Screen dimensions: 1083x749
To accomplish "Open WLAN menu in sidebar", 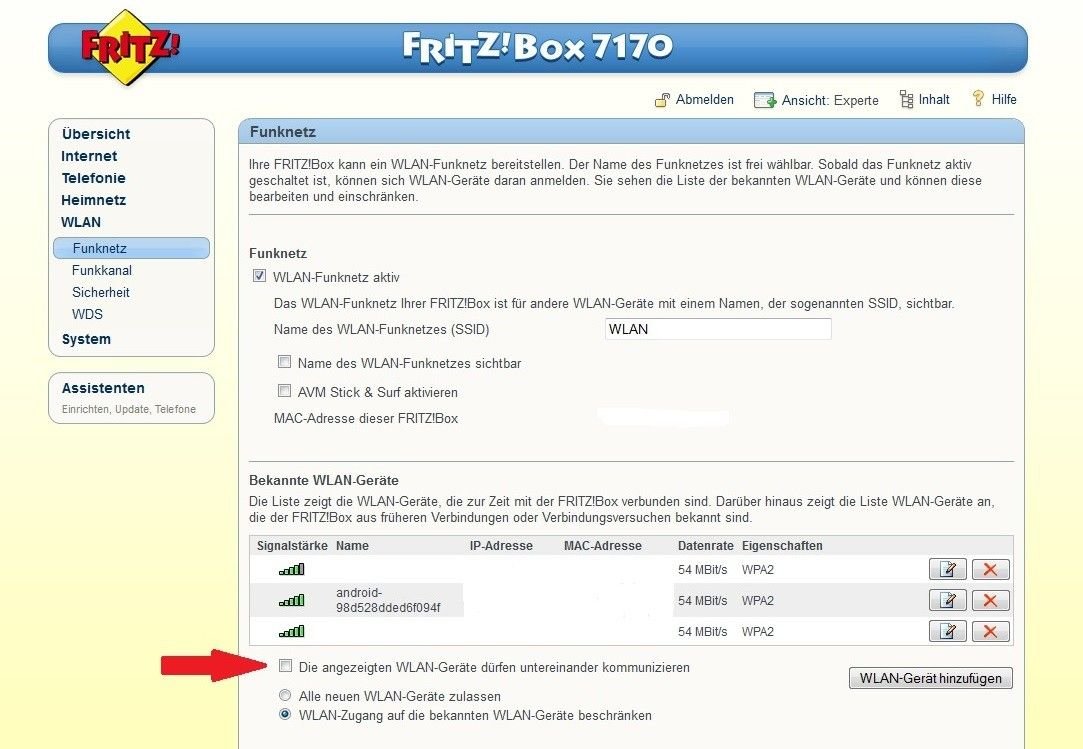I will coord(81,222).
